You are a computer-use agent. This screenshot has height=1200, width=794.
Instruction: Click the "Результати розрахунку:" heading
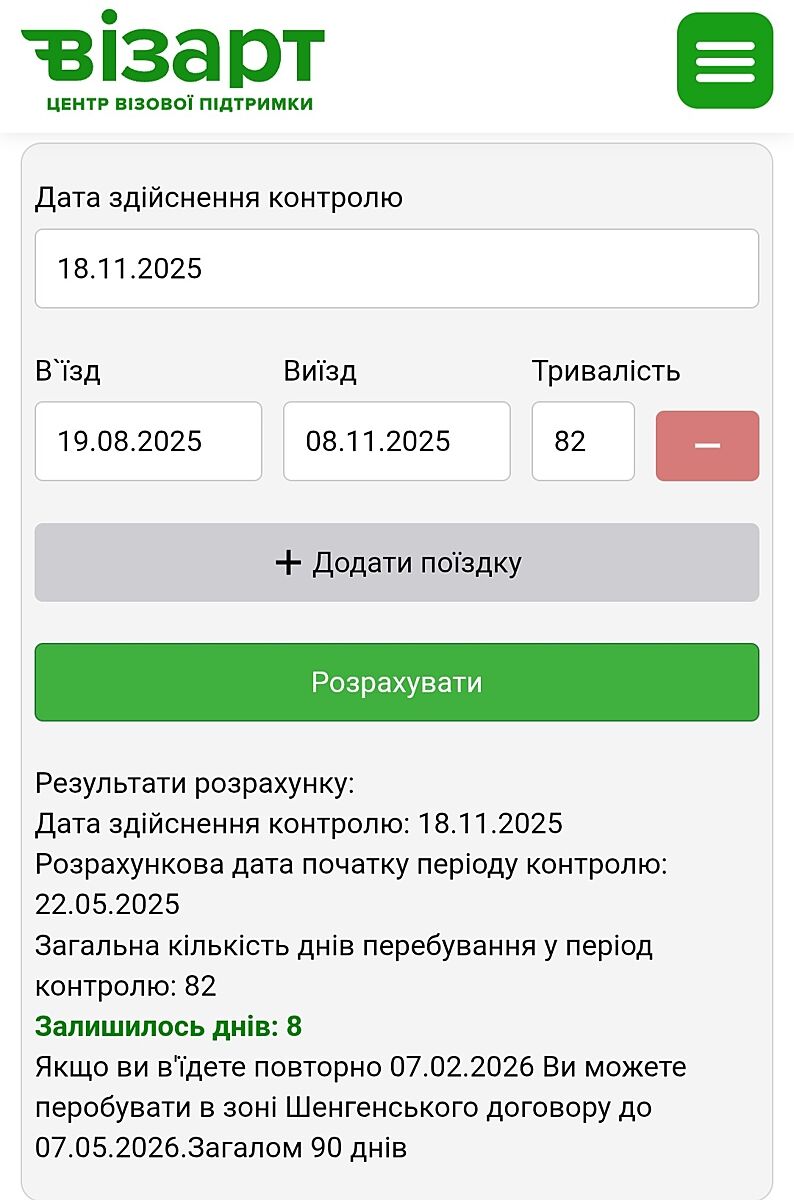pos(195,783)
